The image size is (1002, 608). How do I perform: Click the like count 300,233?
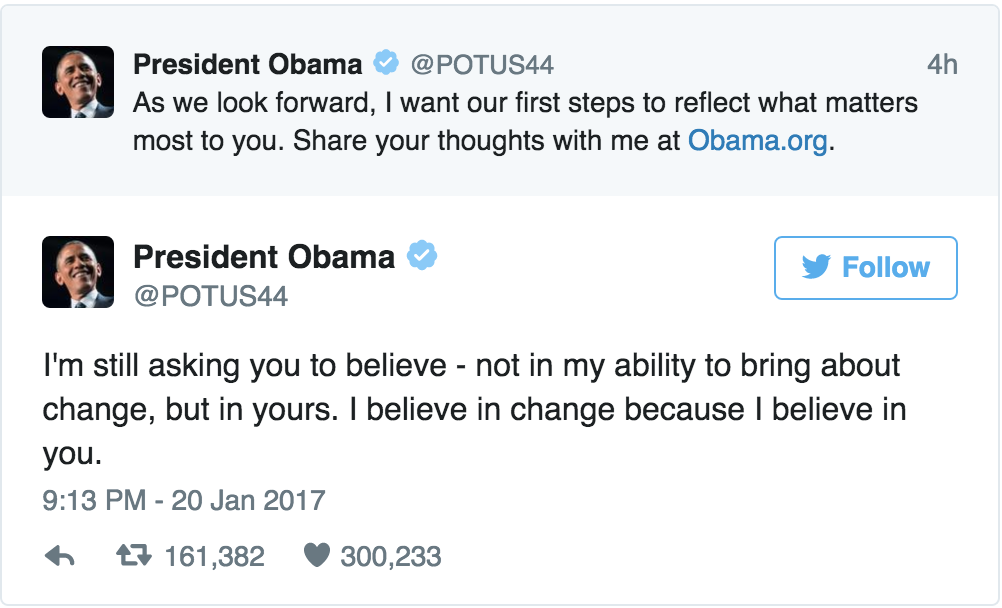coord(388,555)
